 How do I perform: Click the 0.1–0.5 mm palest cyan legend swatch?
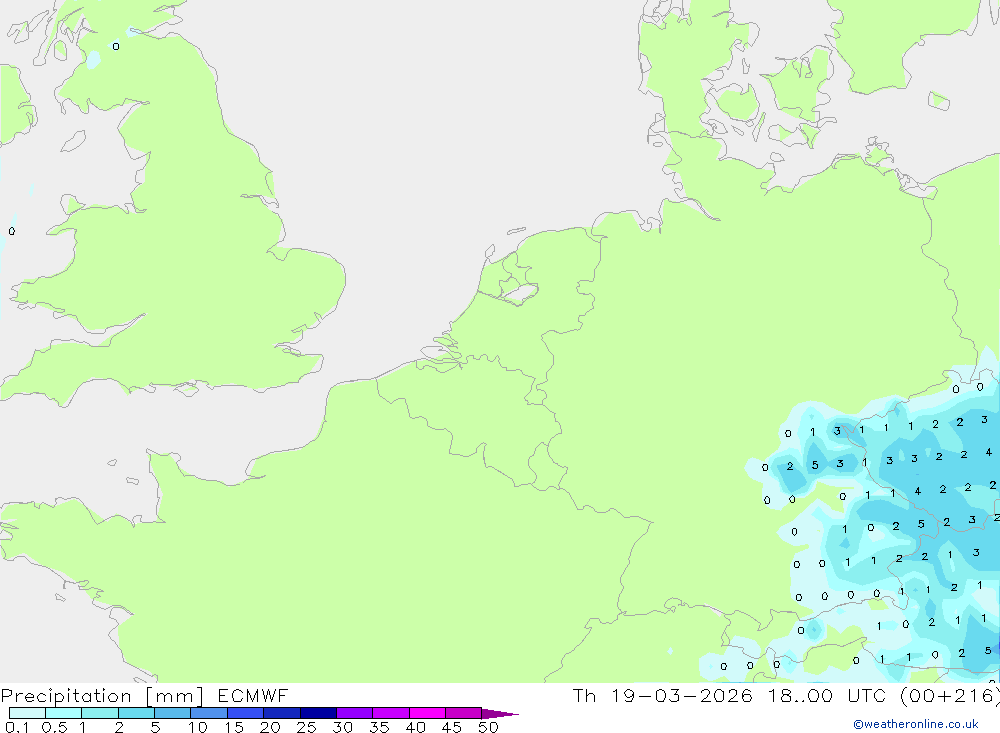point(27,713)
